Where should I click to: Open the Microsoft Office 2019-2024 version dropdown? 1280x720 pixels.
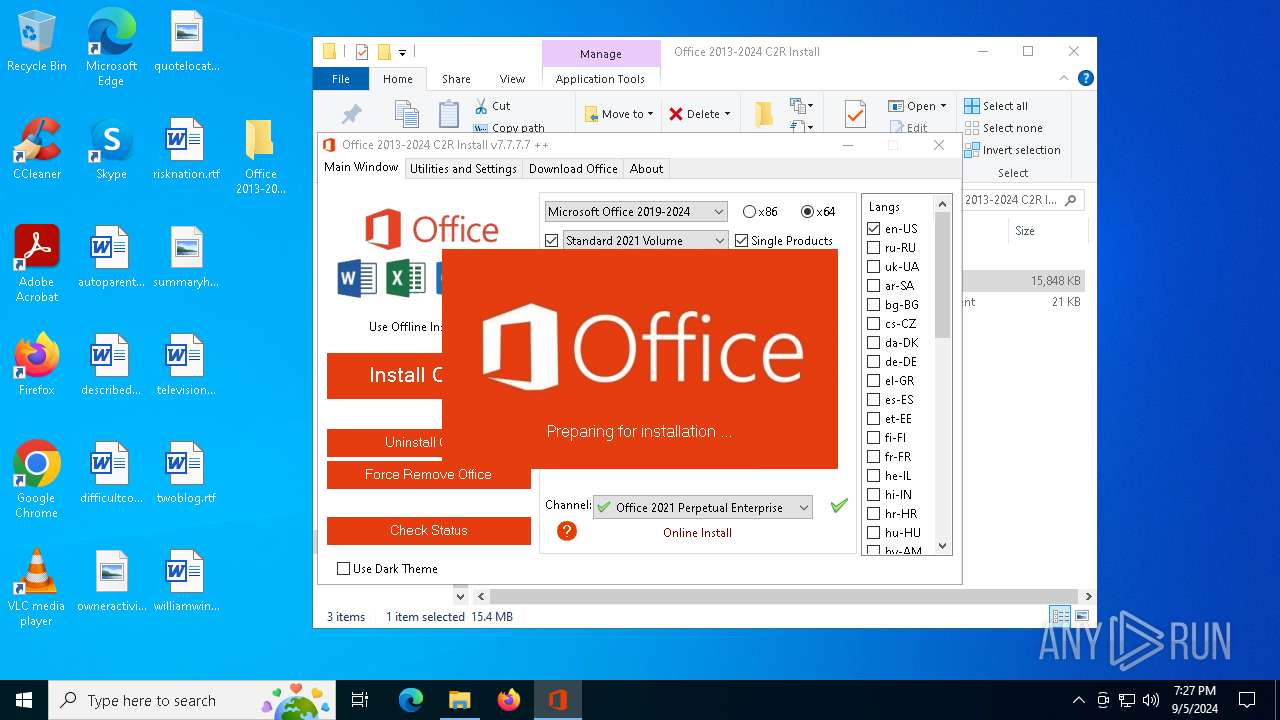(x=636, y=212)
